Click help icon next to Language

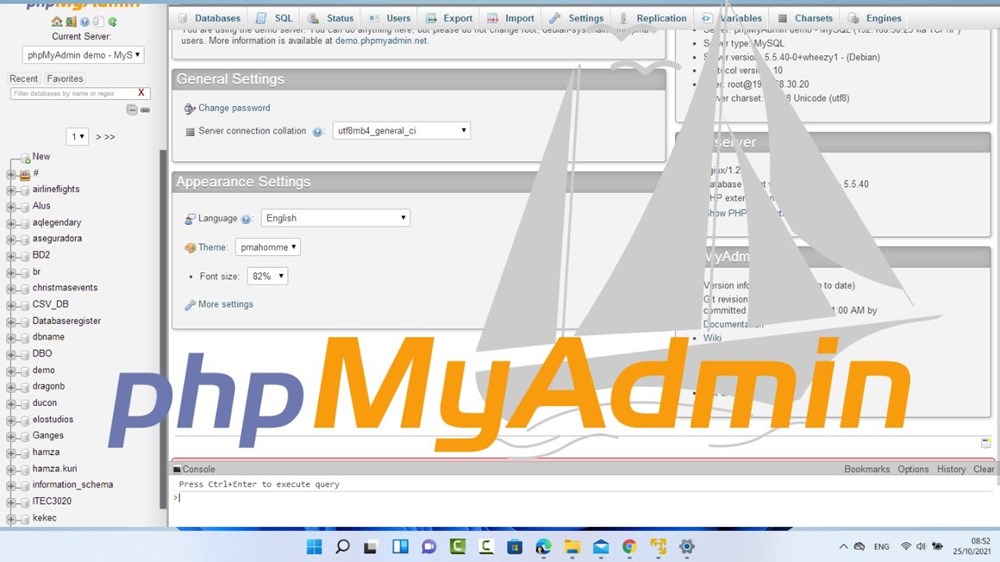pyautogui.click(x=246, y=219)
